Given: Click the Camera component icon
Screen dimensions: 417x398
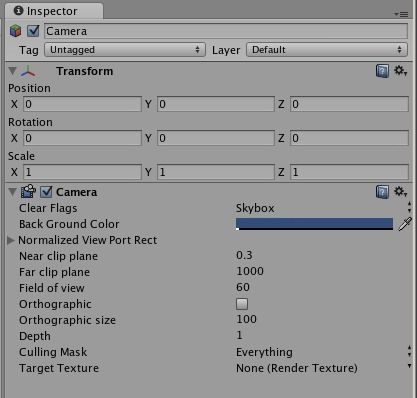Looking at the screenshot, I should 28,191.
